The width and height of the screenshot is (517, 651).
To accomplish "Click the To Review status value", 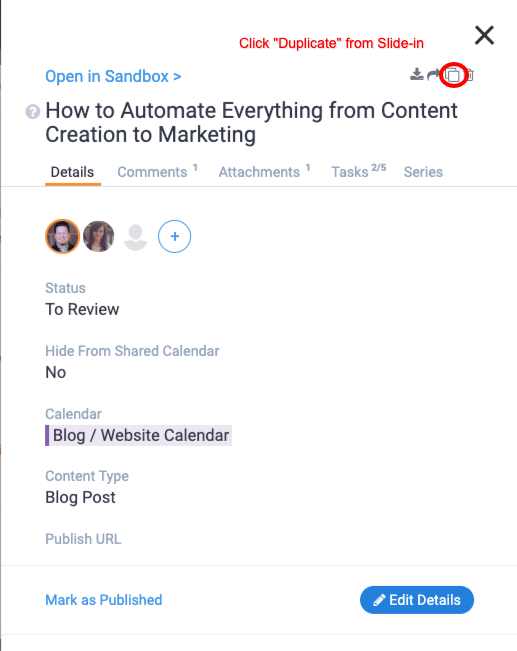I will (x=82, y=309).
